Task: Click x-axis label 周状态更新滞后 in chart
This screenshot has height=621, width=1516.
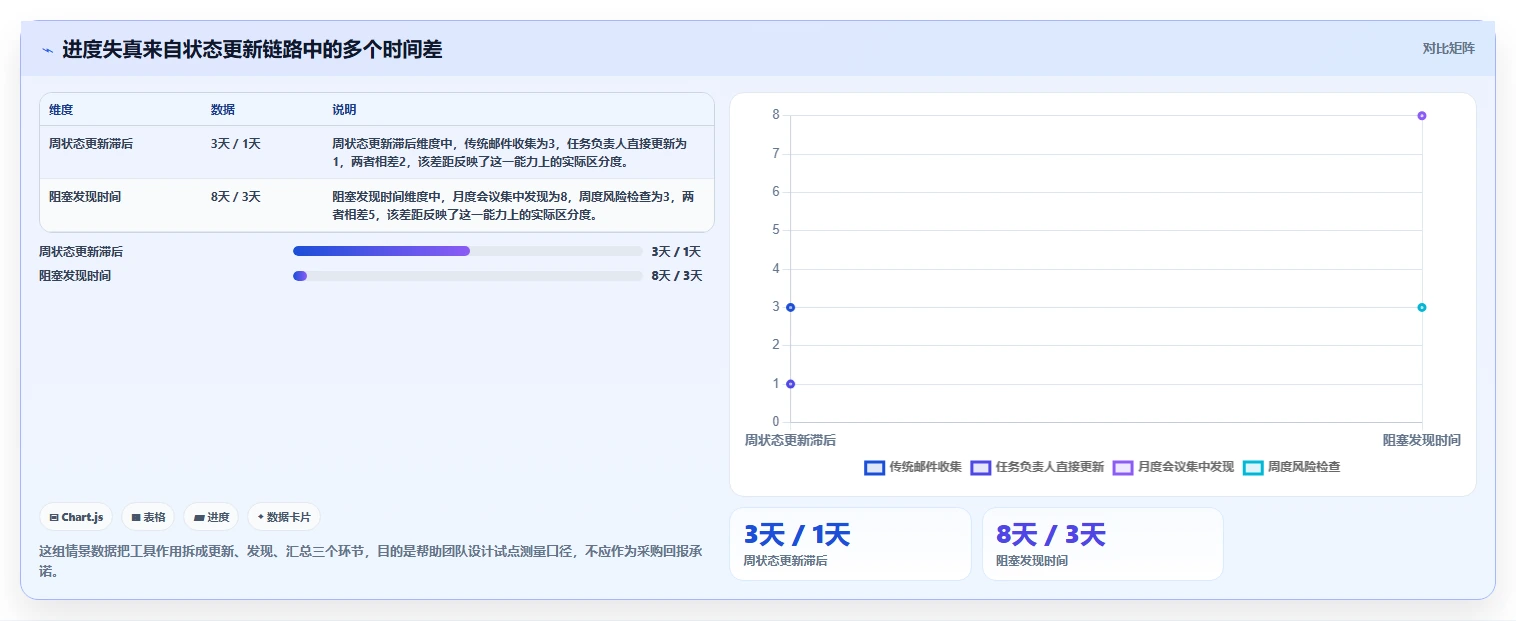Action: [x=790, y=440]
